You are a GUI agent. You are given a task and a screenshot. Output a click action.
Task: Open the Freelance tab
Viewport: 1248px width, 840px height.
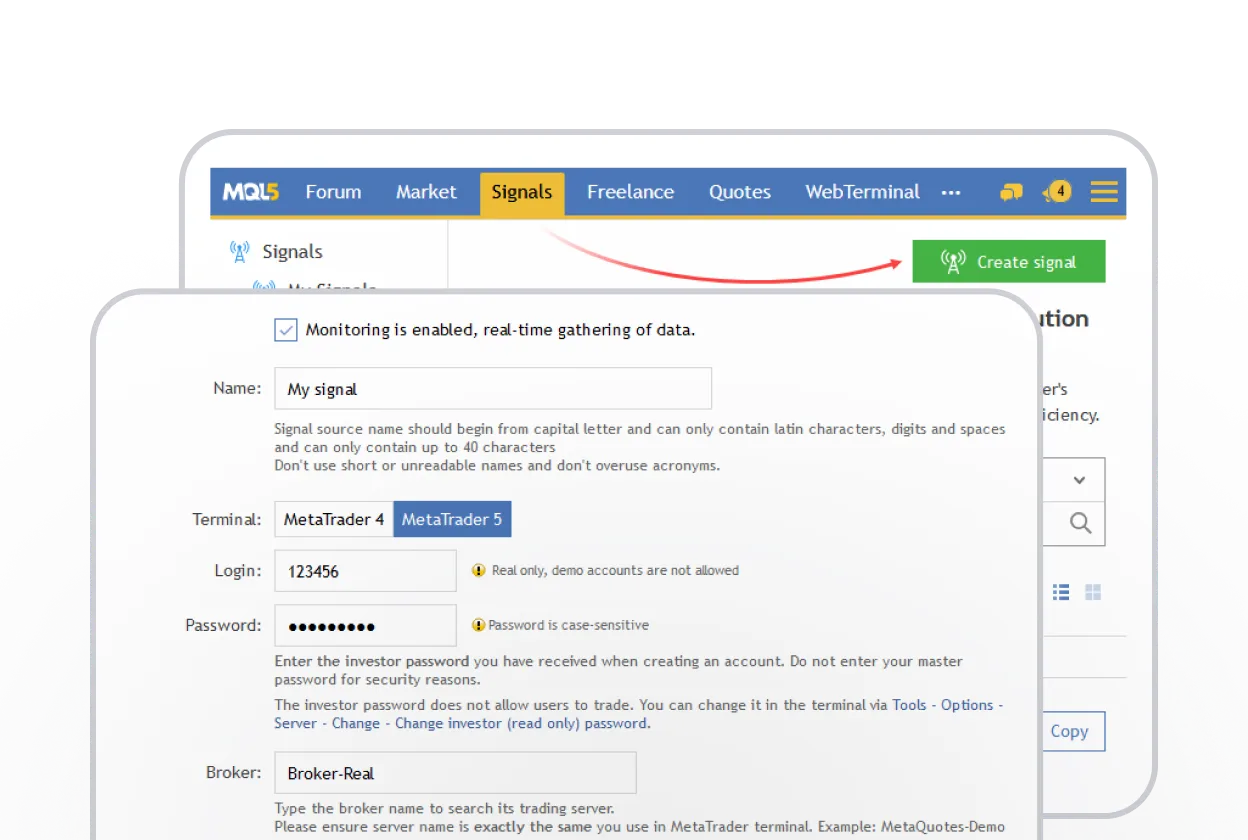630,192
